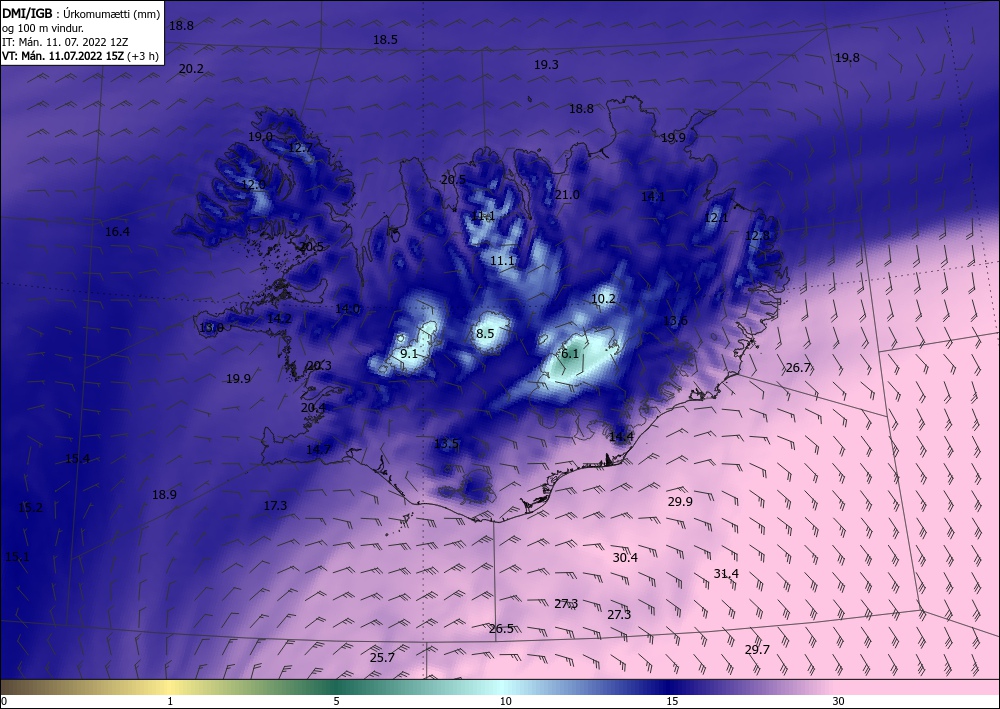Click the 9.1 value on the map
The image size is (1000, 709).
pyautogui.click(x=409, y=353)
